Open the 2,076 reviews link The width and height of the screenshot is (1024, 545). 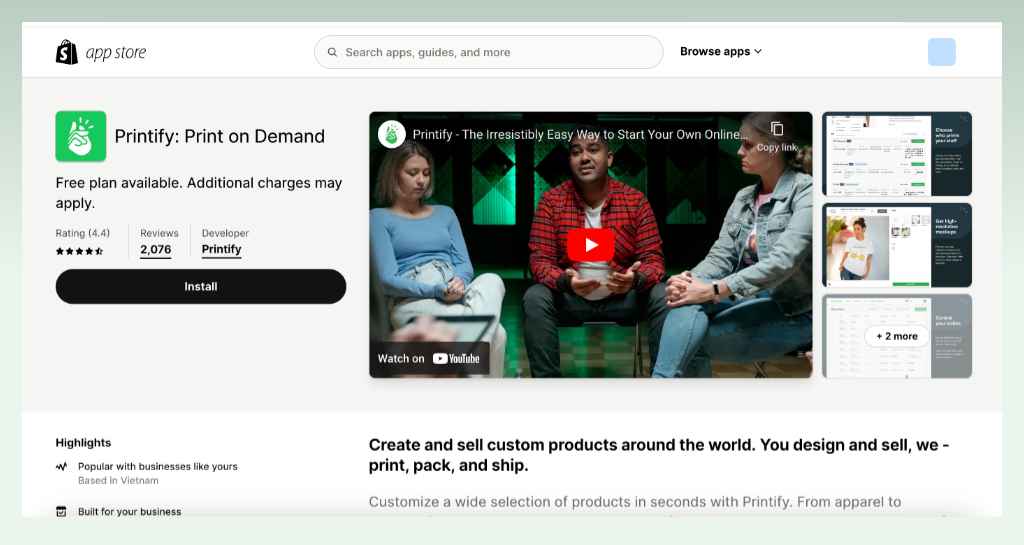coord(155,250)
